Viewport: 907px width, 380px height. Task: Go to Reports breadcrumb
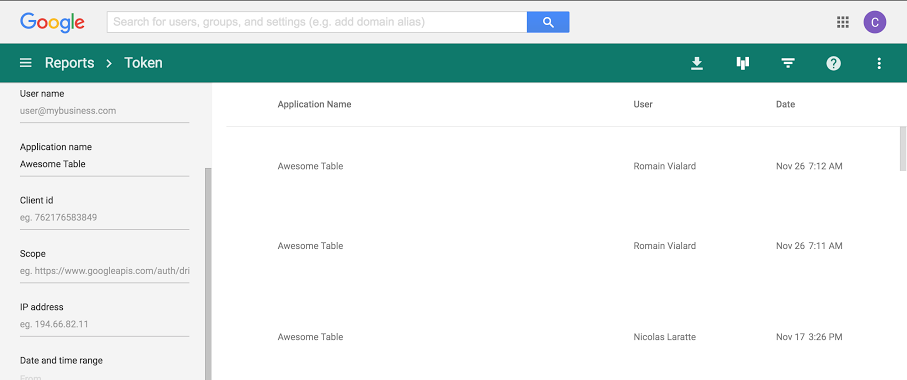69,62
